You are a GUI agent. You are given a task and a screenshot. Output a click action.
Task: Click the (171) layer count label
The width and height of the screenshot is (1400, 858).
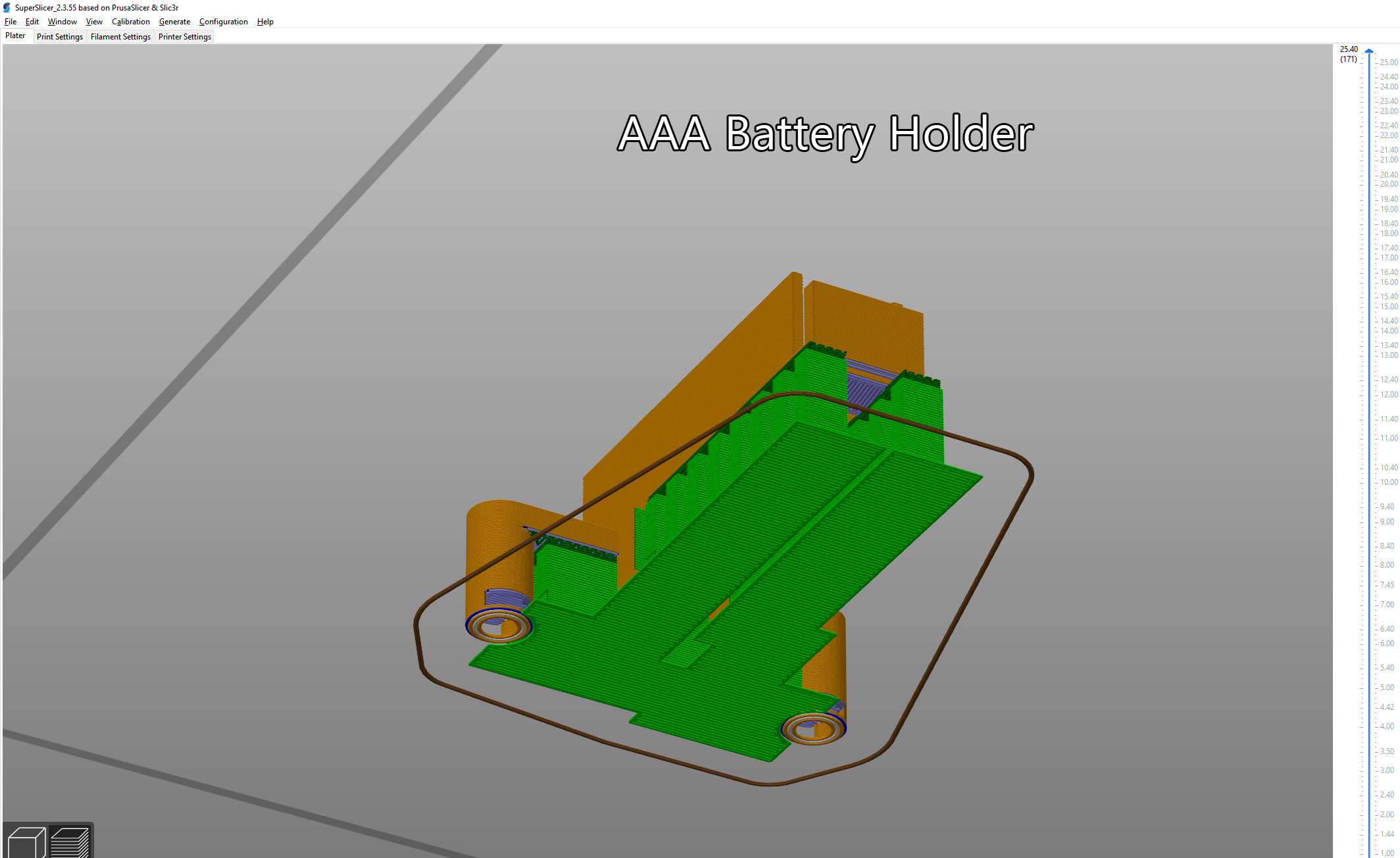point(1348,59)
